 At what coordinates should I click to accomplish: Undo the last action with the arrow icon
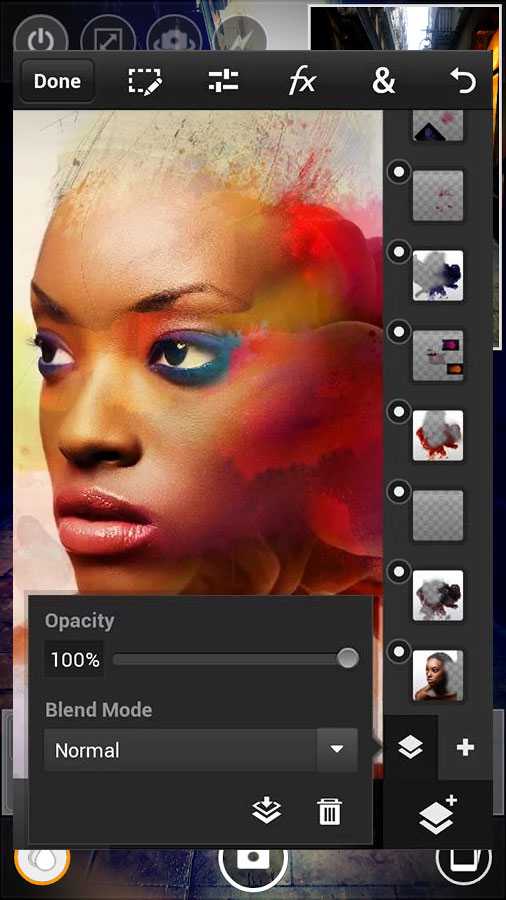pos(463,81)
